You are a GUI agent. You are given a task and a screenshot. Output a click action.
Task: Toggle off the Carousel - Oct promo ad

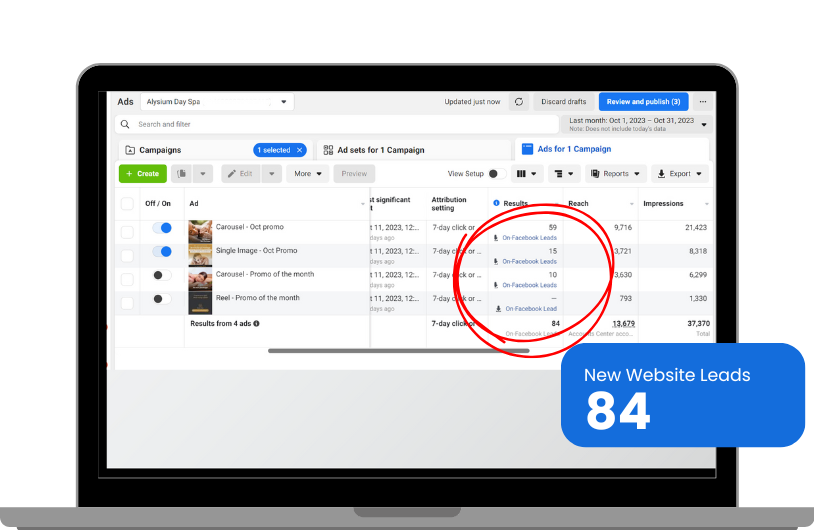pyautogui.click(x=162, y=228)
